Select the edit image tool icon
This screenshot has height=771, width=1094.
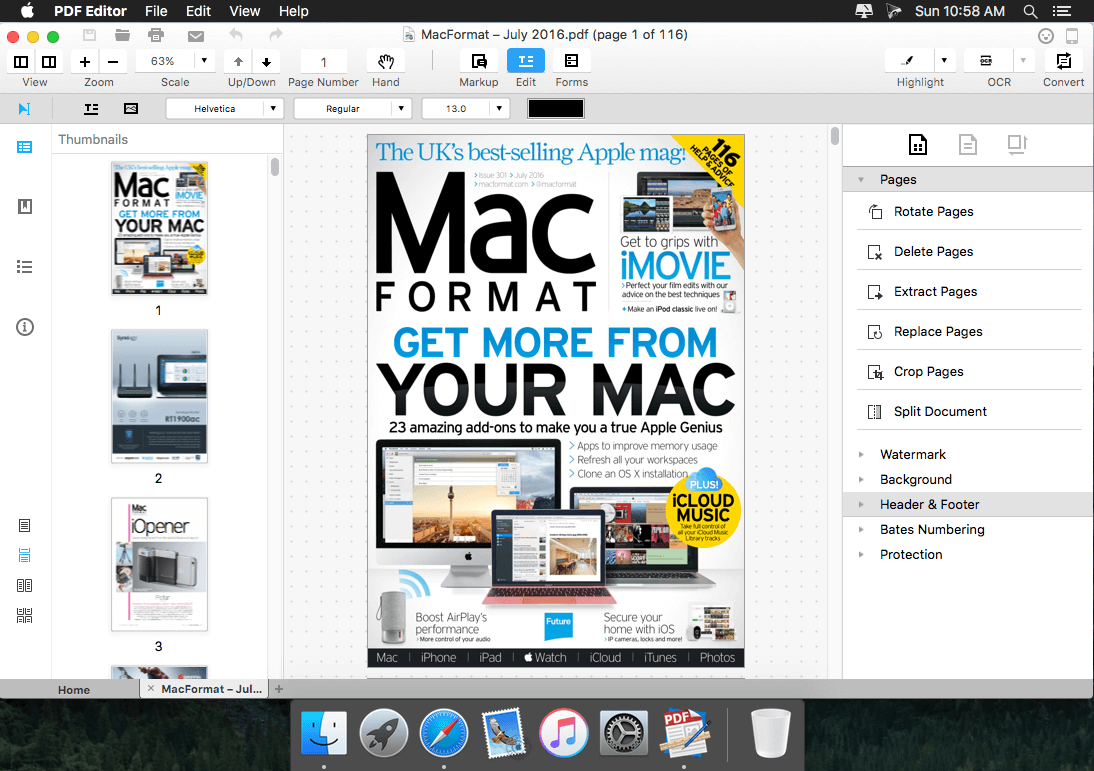[130, 109]
